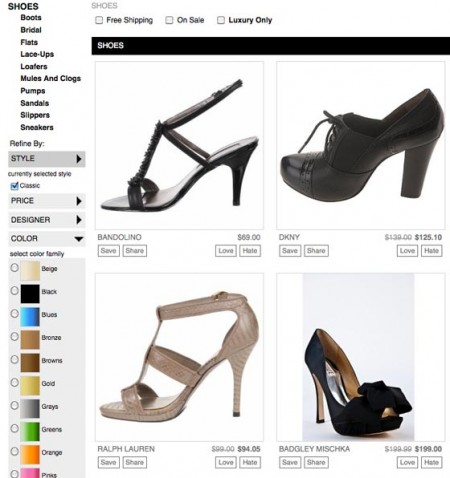Click the Blues color swatch
450x478 pixels.
pos(30,317)
